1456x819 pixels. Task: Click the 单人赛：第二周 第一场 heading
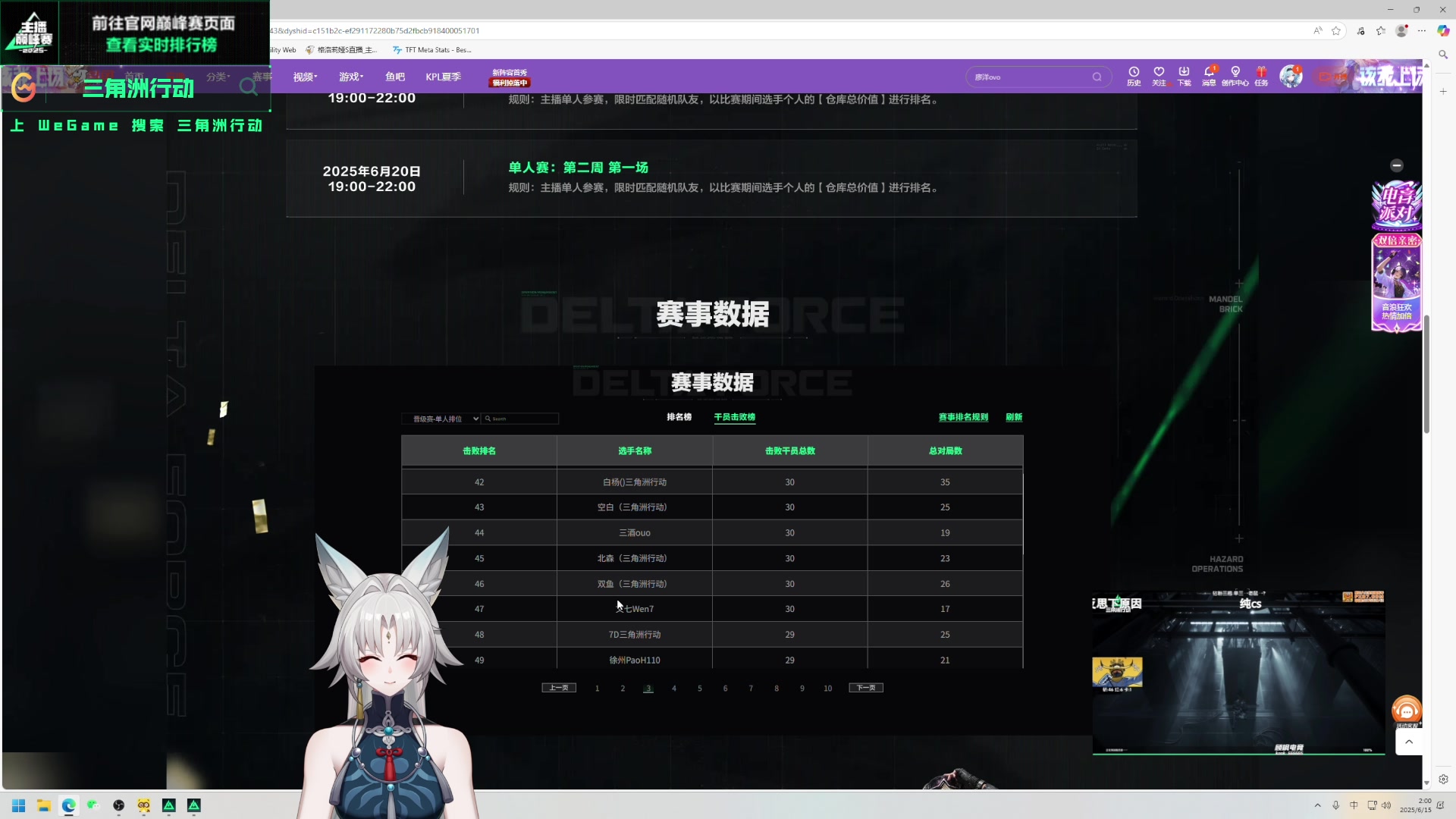click(x=578, y=168)
